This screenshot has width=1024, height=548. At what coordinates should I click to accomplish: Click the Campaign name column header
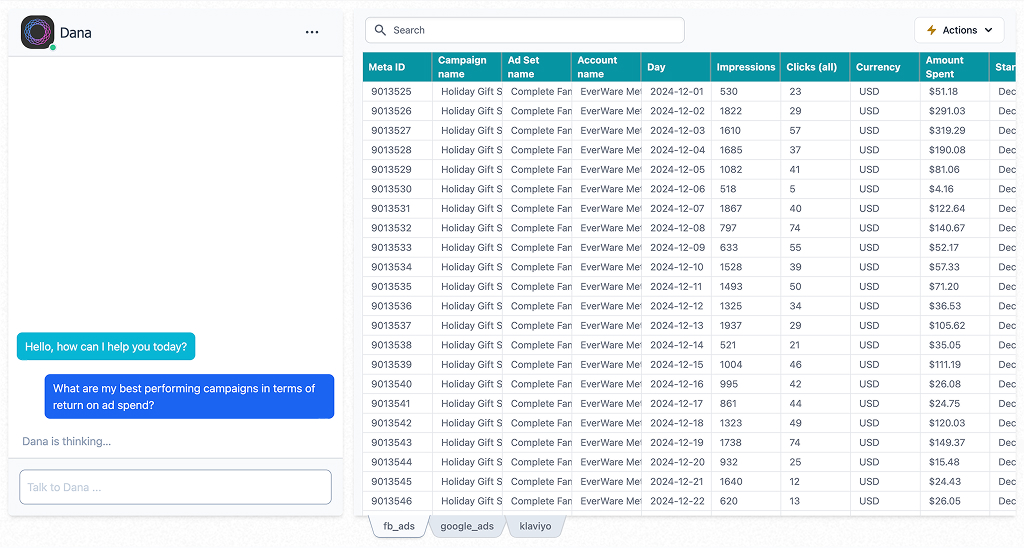point(467,67)
